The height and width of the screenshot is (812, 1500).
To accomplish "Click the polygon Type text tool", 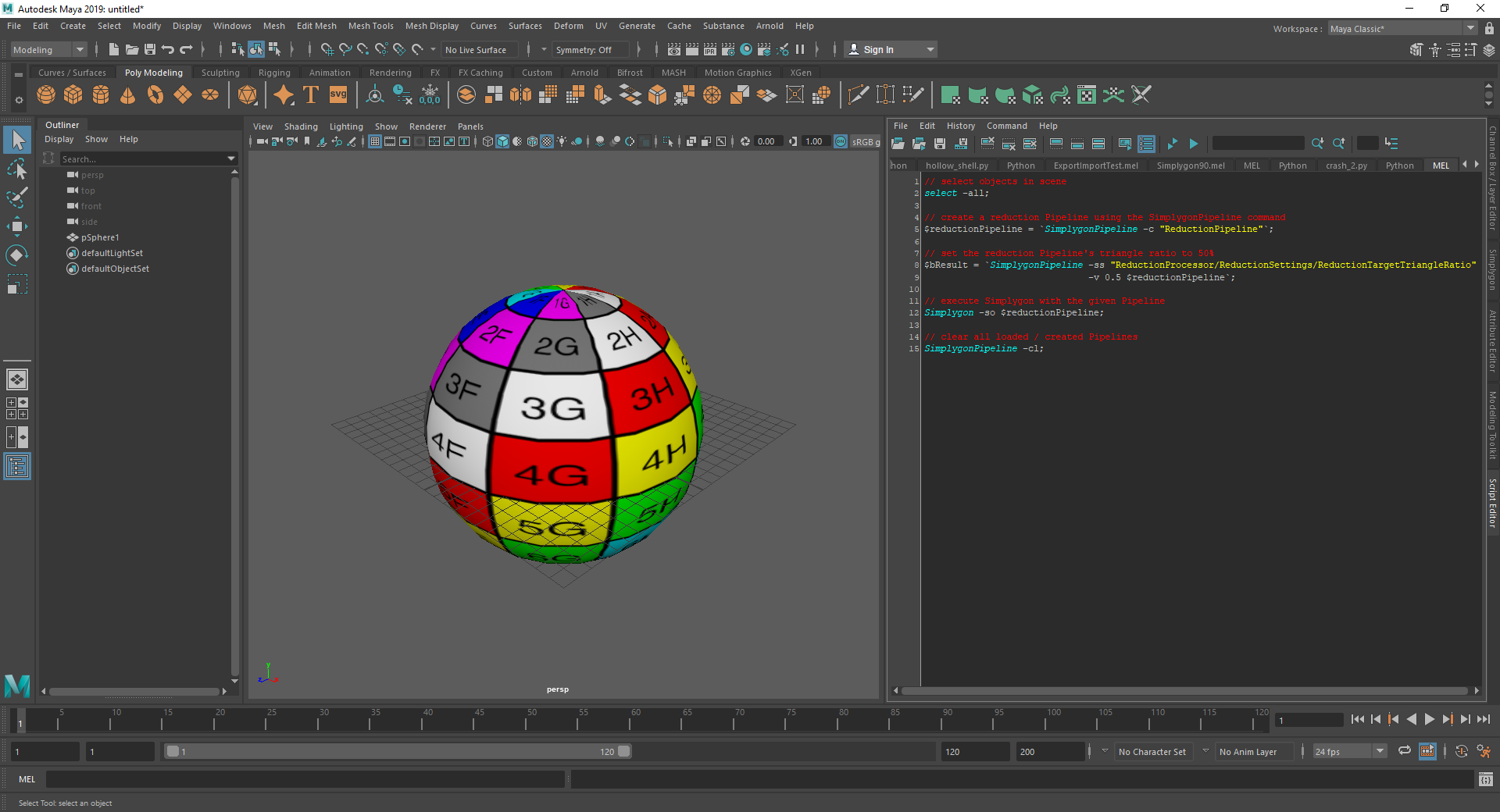I will point(311,95).
